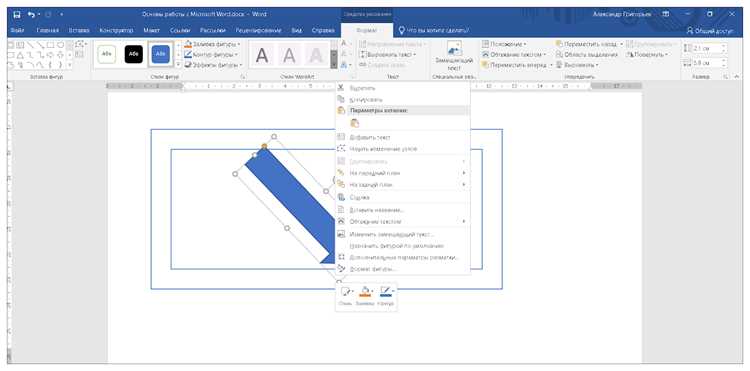The height and width of the screenshot is (371, 750).
Task: Switch to the Конструктор ribbon tab
Action: click(116, 31)
